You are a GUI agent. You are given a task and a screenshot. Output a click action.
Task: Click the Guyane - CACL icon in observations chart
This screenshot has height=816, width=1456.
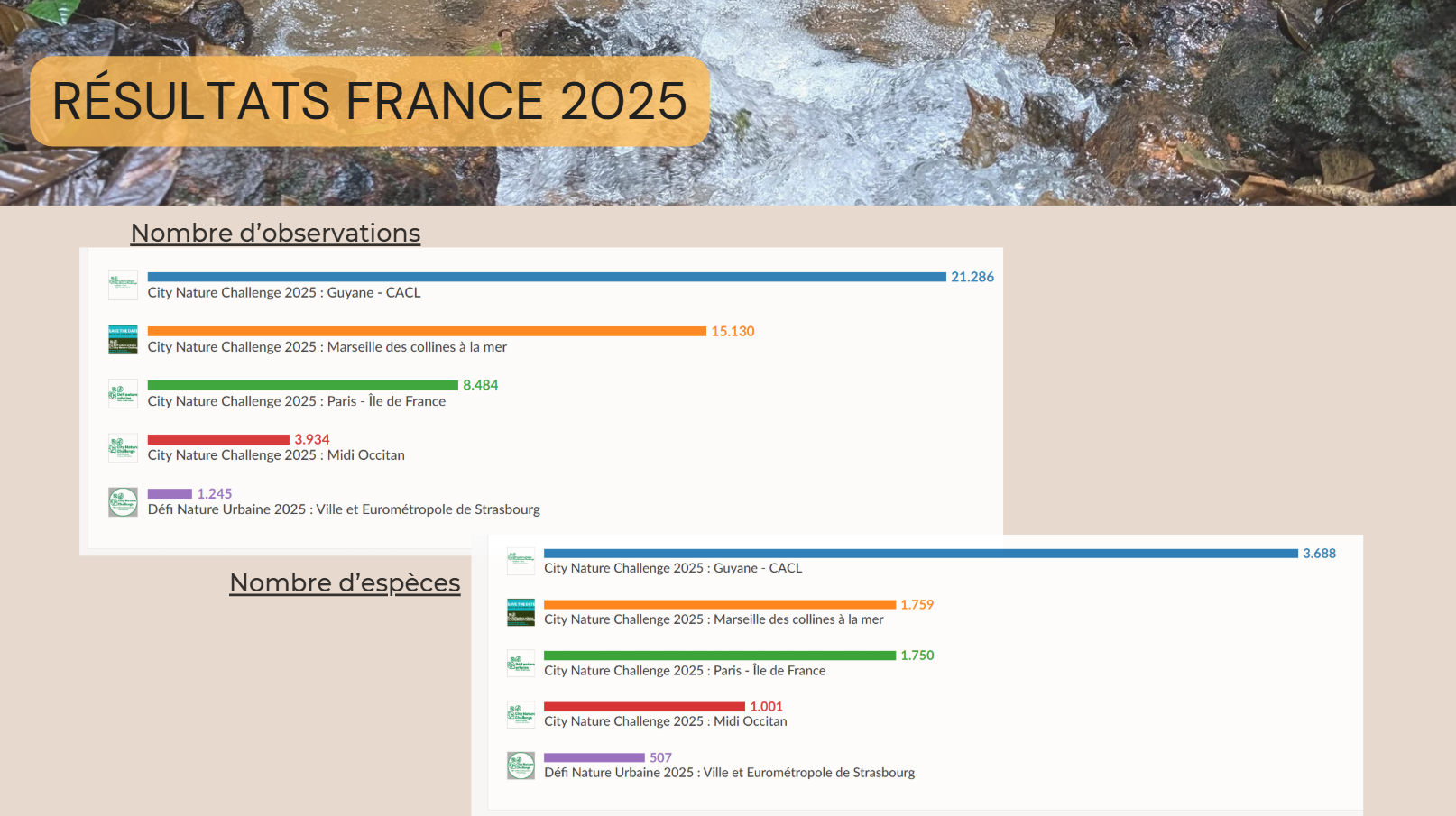tap(123, 285)
